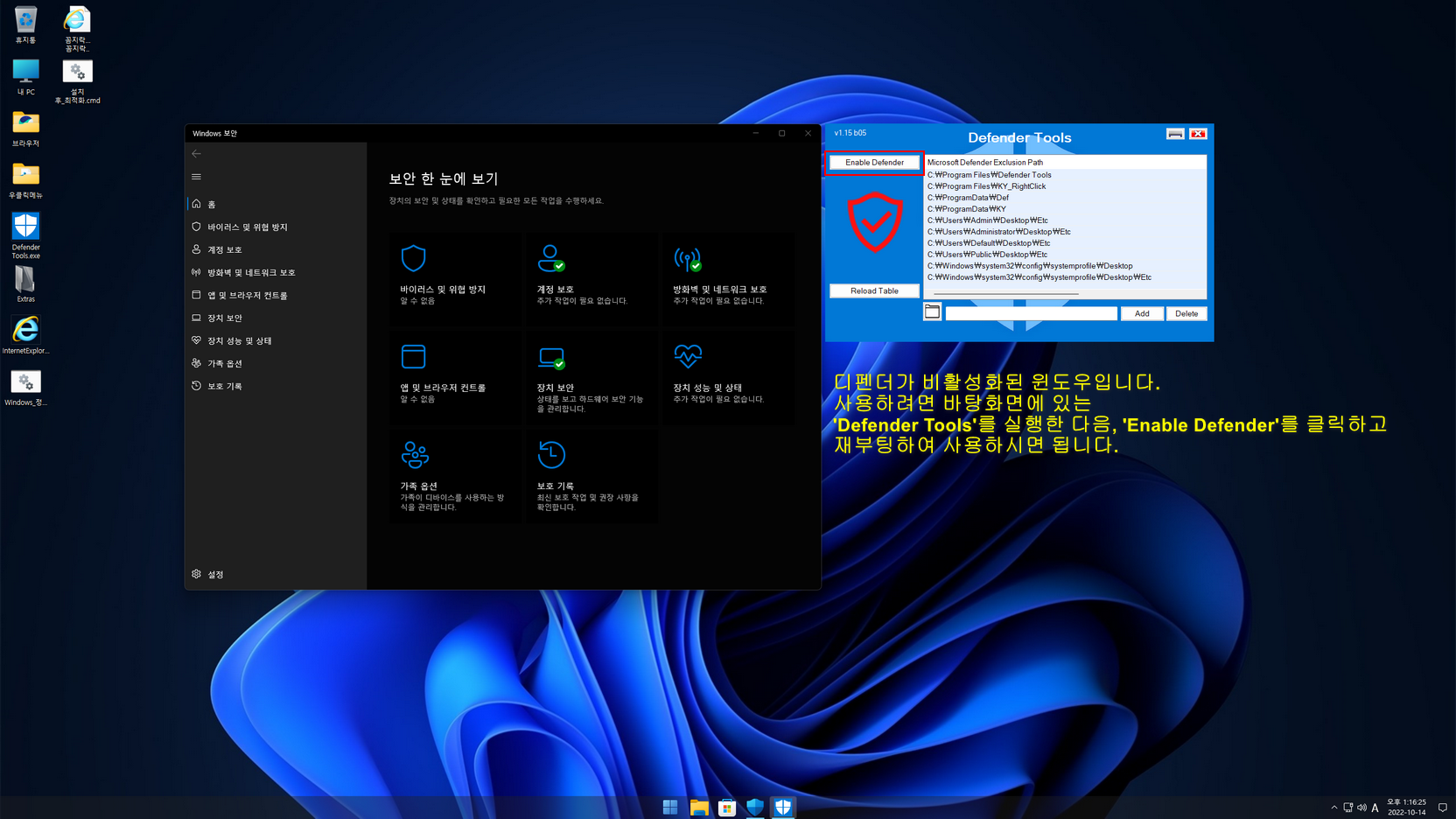Screen dimensions: 1456x819
Task: Select the C:\ProgramData\KY exclusion row
Action: [x=1065, y=209]
